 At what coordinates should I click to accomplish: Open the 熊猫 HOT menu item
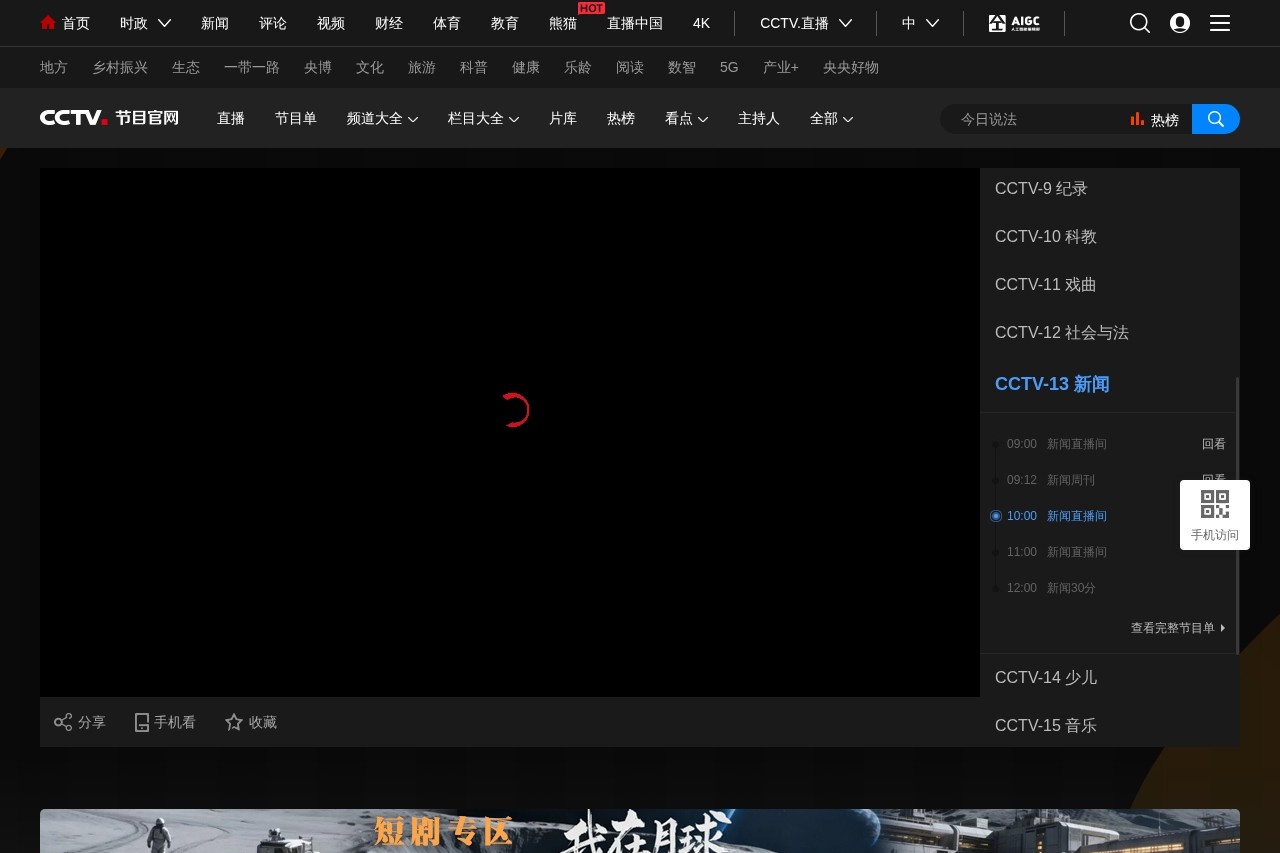(x=563, y=23)
